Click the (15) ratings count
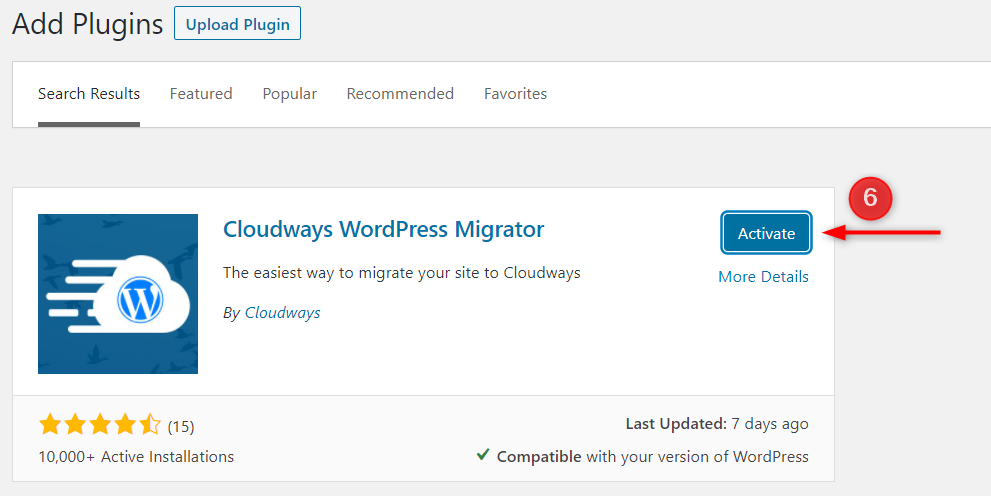 181,427
